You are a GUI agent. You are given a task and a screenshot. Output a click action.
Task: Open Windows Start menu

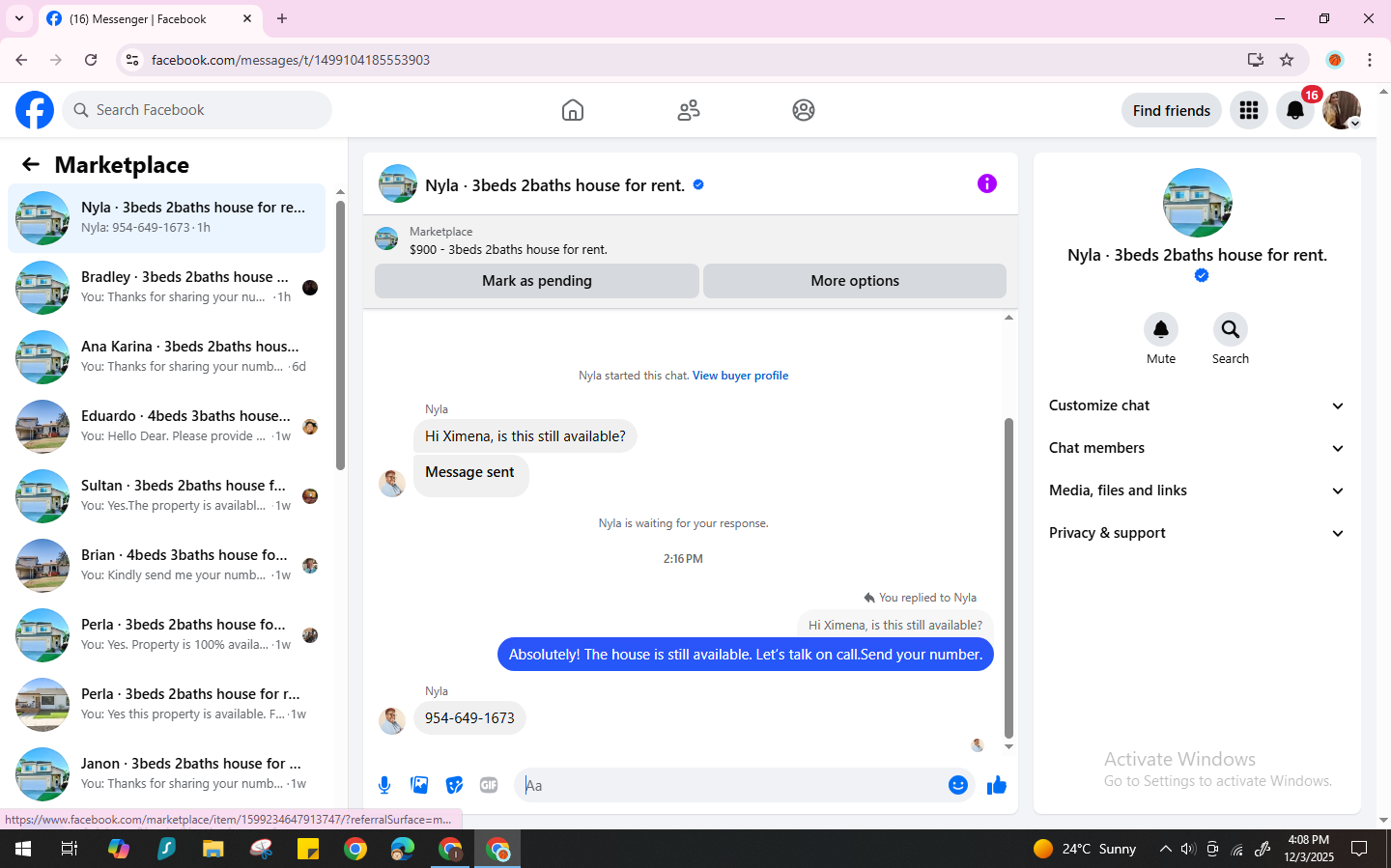(x=23, y=849)
